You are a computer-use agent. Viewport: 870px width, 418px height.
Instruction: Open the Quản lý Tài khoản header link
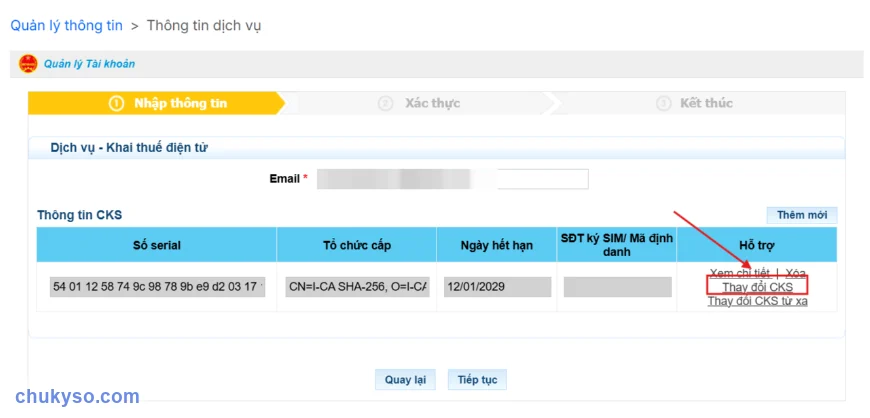point(89,64)
